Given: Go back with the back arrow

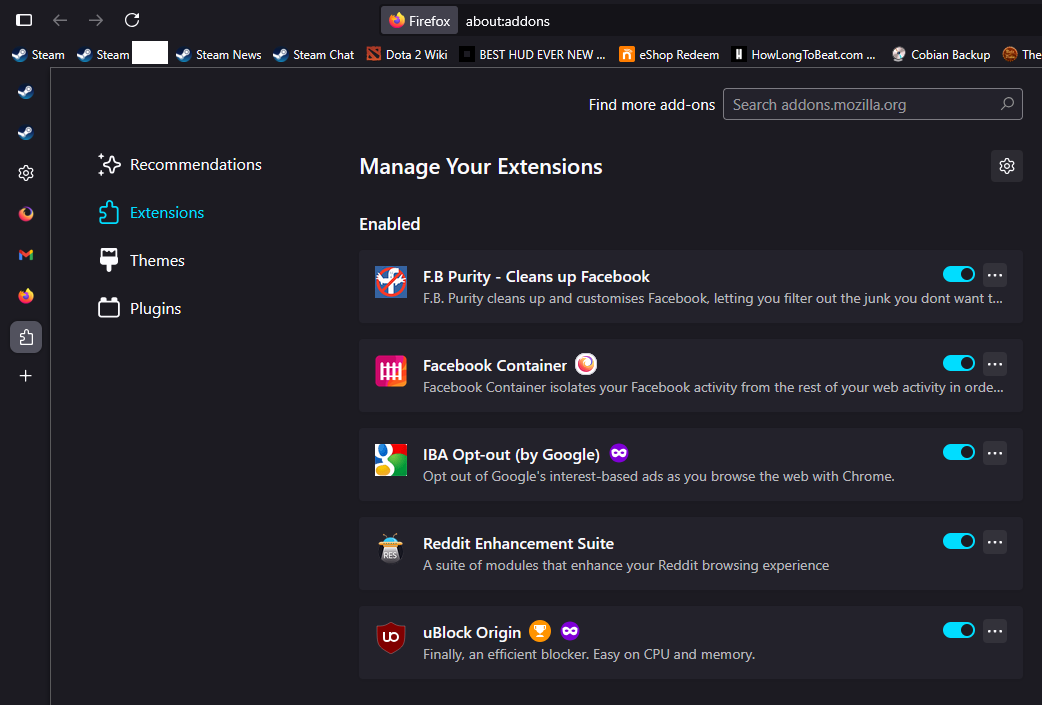Looking at the screenshot, I should [x=60, y=20].
